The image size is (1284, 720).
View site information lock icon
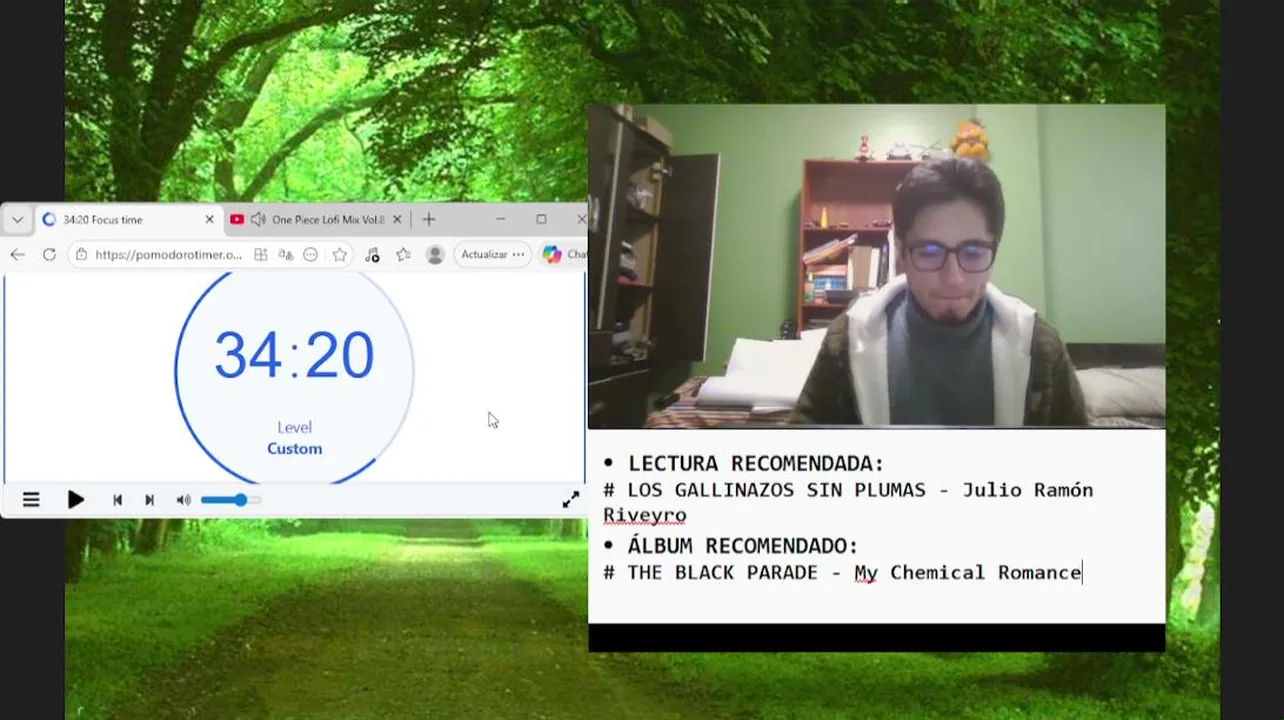(82, 255)
